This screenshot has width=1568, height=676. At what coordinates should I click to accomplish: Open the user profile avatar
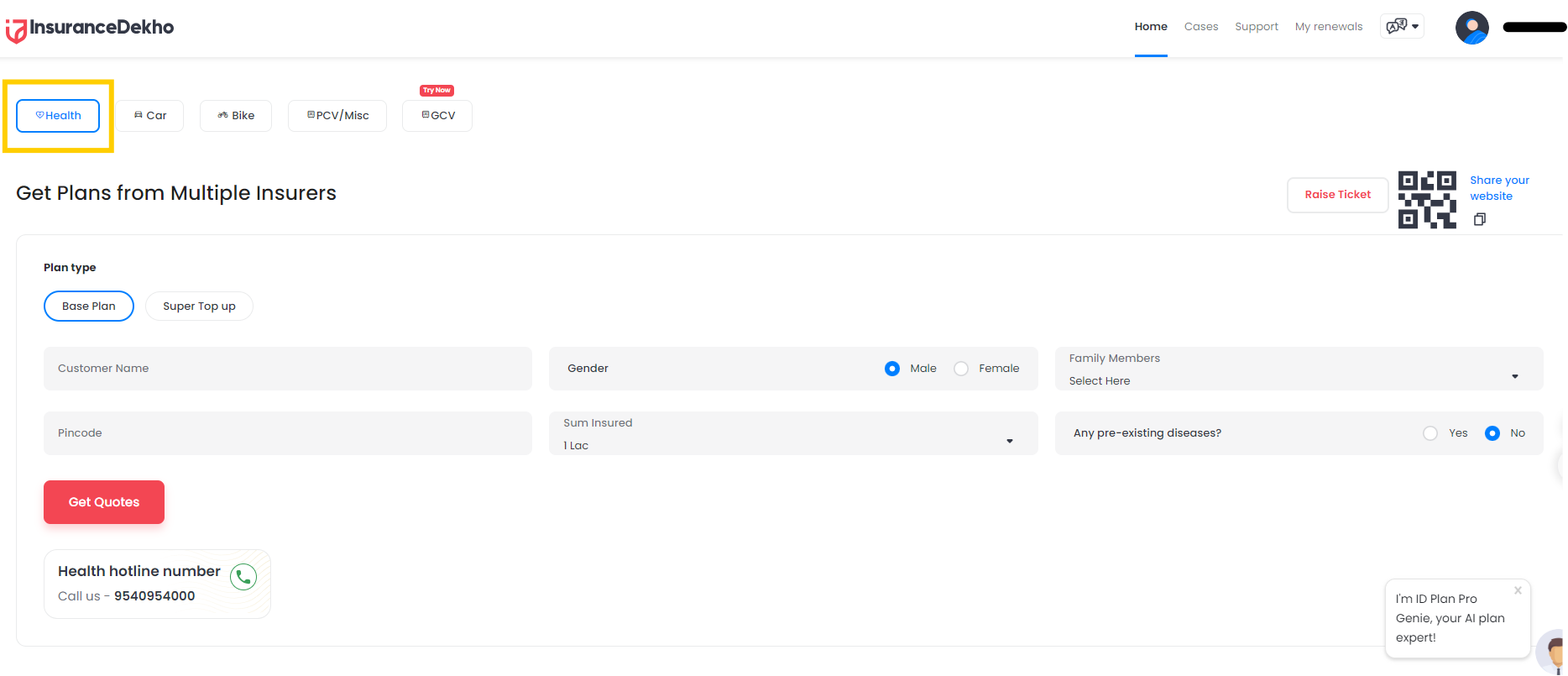(1471, 28)
